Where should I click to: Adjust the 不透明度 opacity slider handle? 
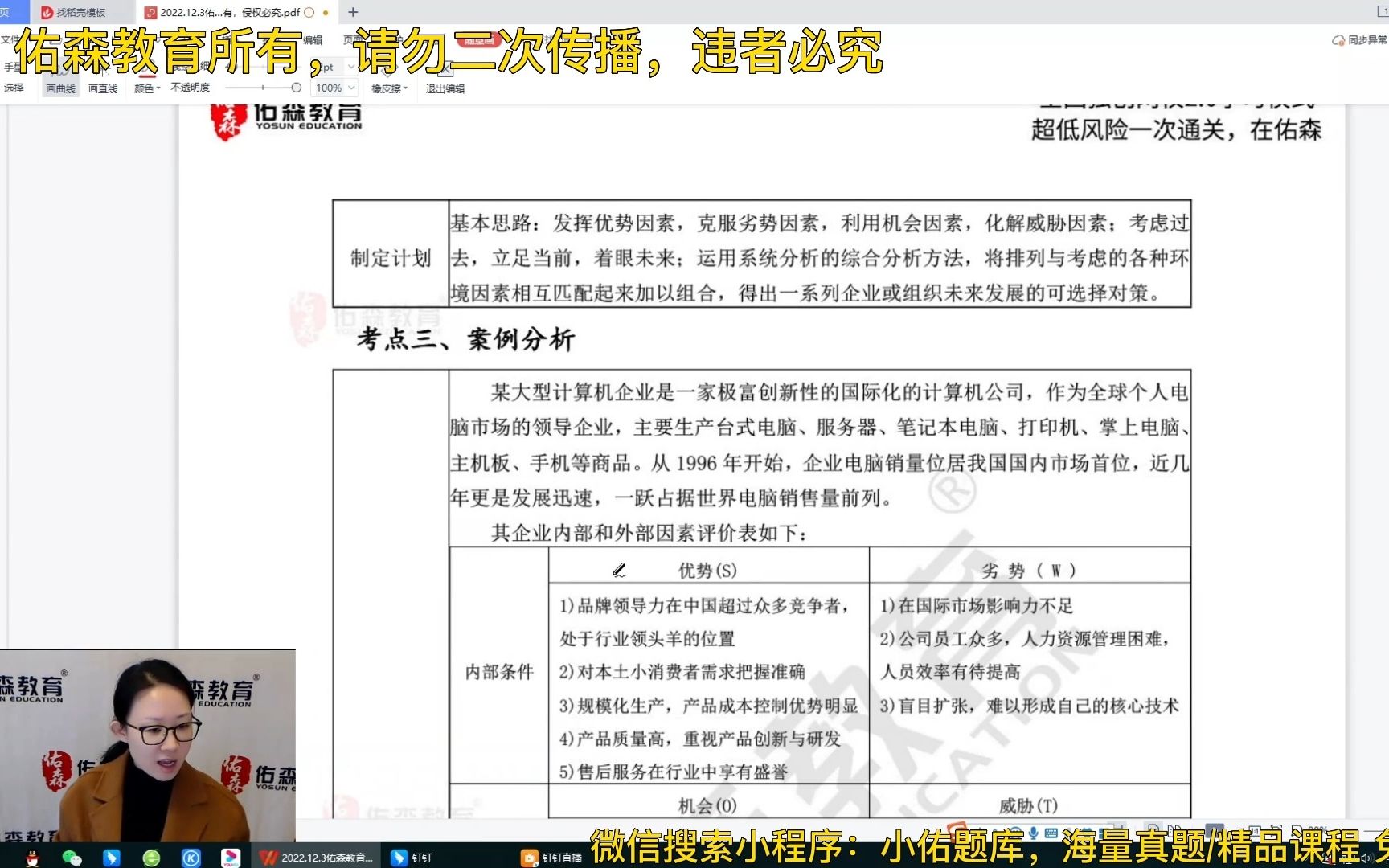tap(296, 87)
